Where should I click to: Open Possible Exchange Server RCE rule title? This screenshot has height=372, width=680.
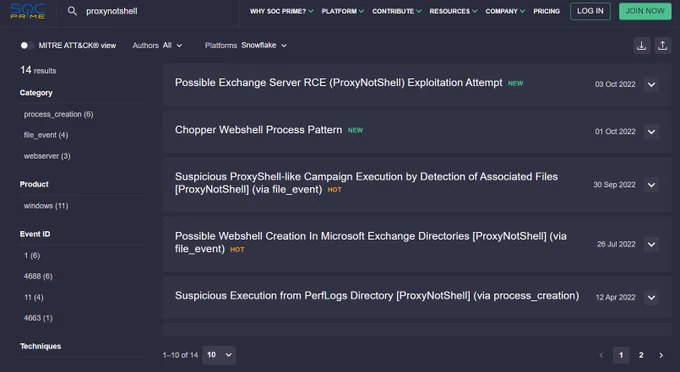[x=338, y=82]
